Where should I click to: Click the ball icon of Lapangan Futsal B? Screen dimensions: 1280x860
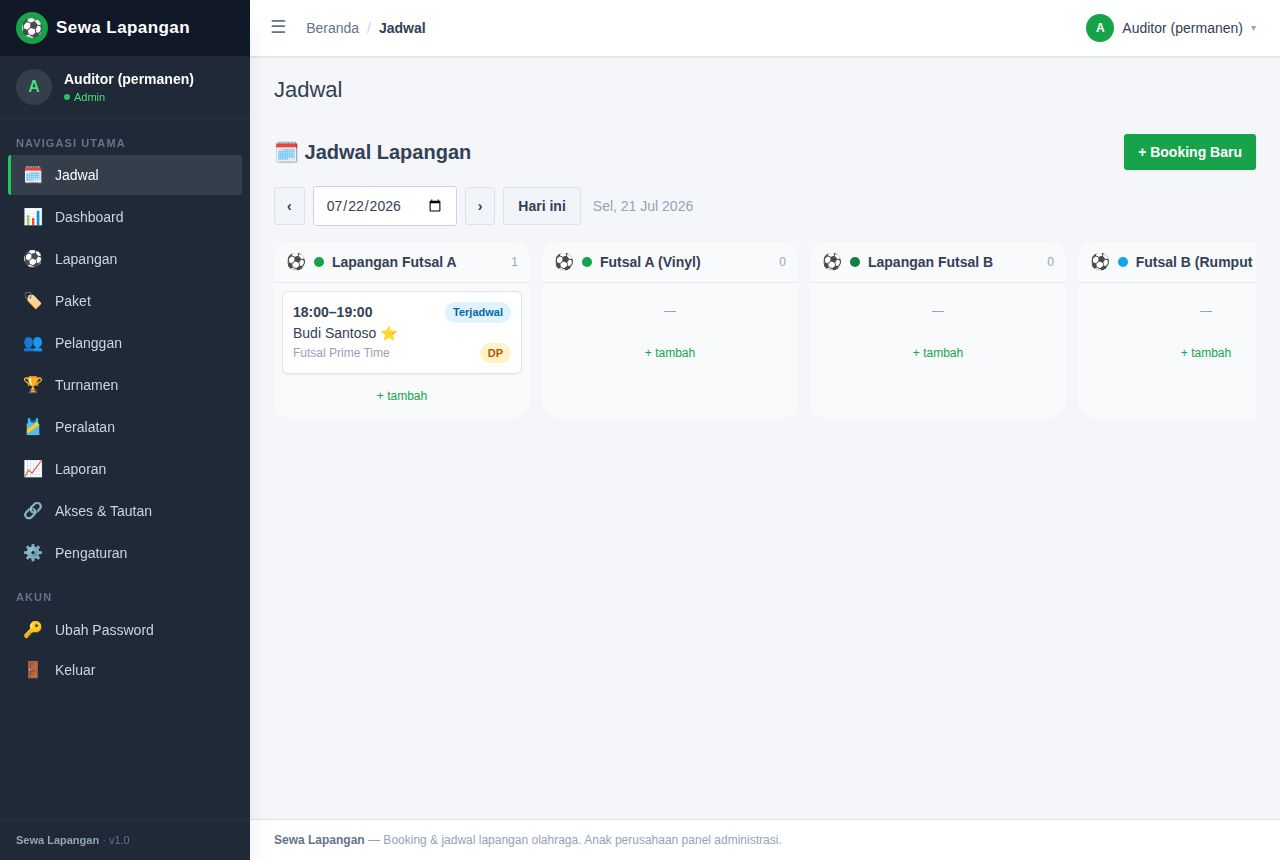832,262
